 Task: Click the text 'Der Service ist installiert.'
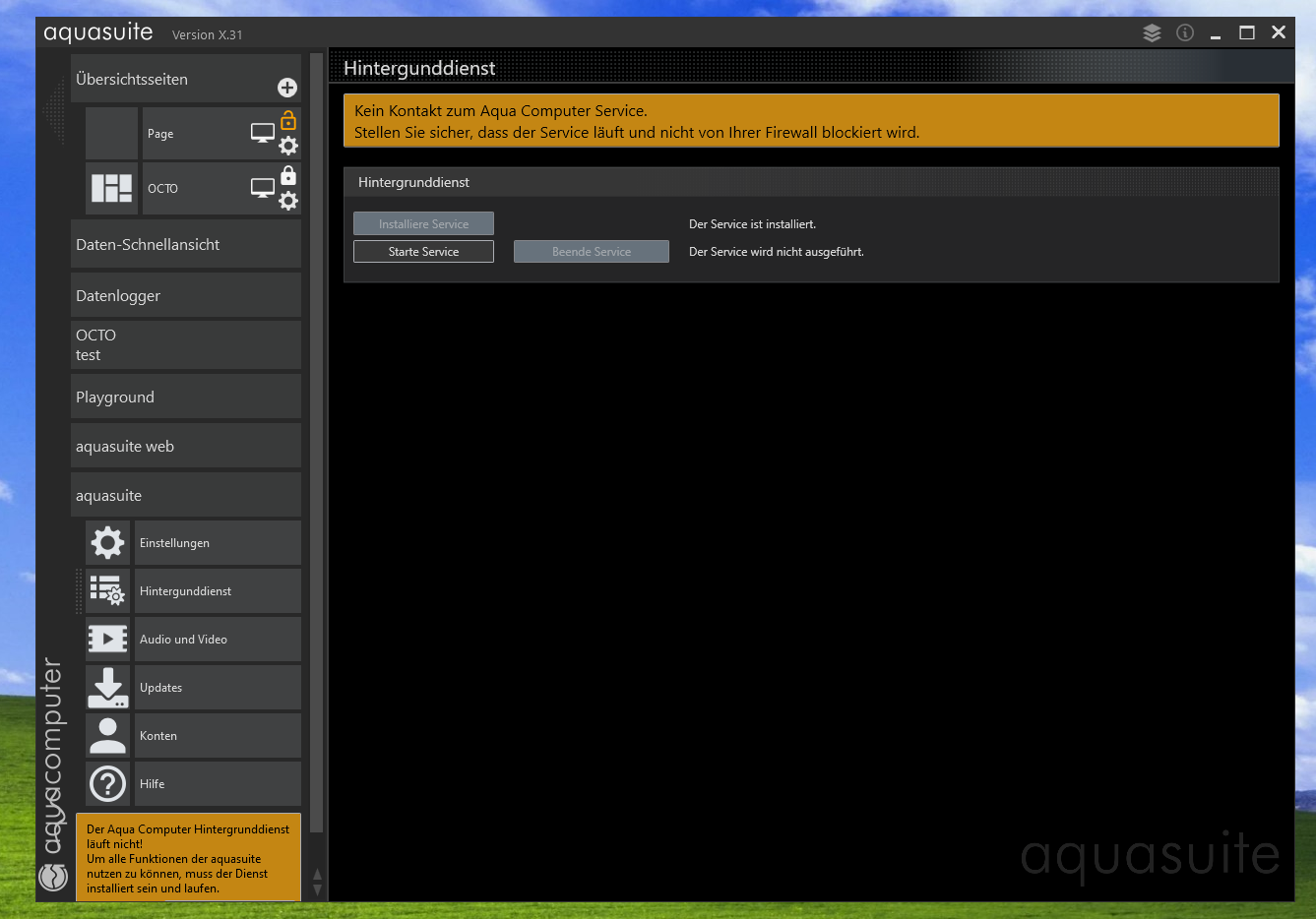[x=753, y=224]
